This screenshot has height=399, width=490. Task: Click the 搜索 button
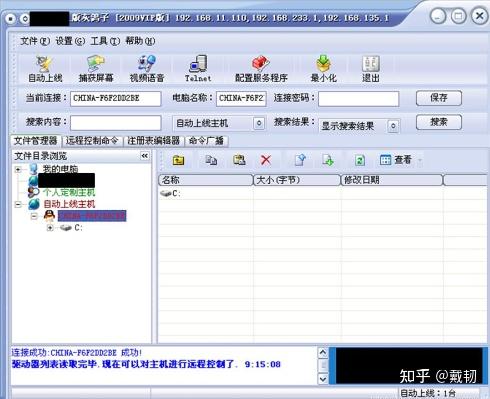point(439,122)
